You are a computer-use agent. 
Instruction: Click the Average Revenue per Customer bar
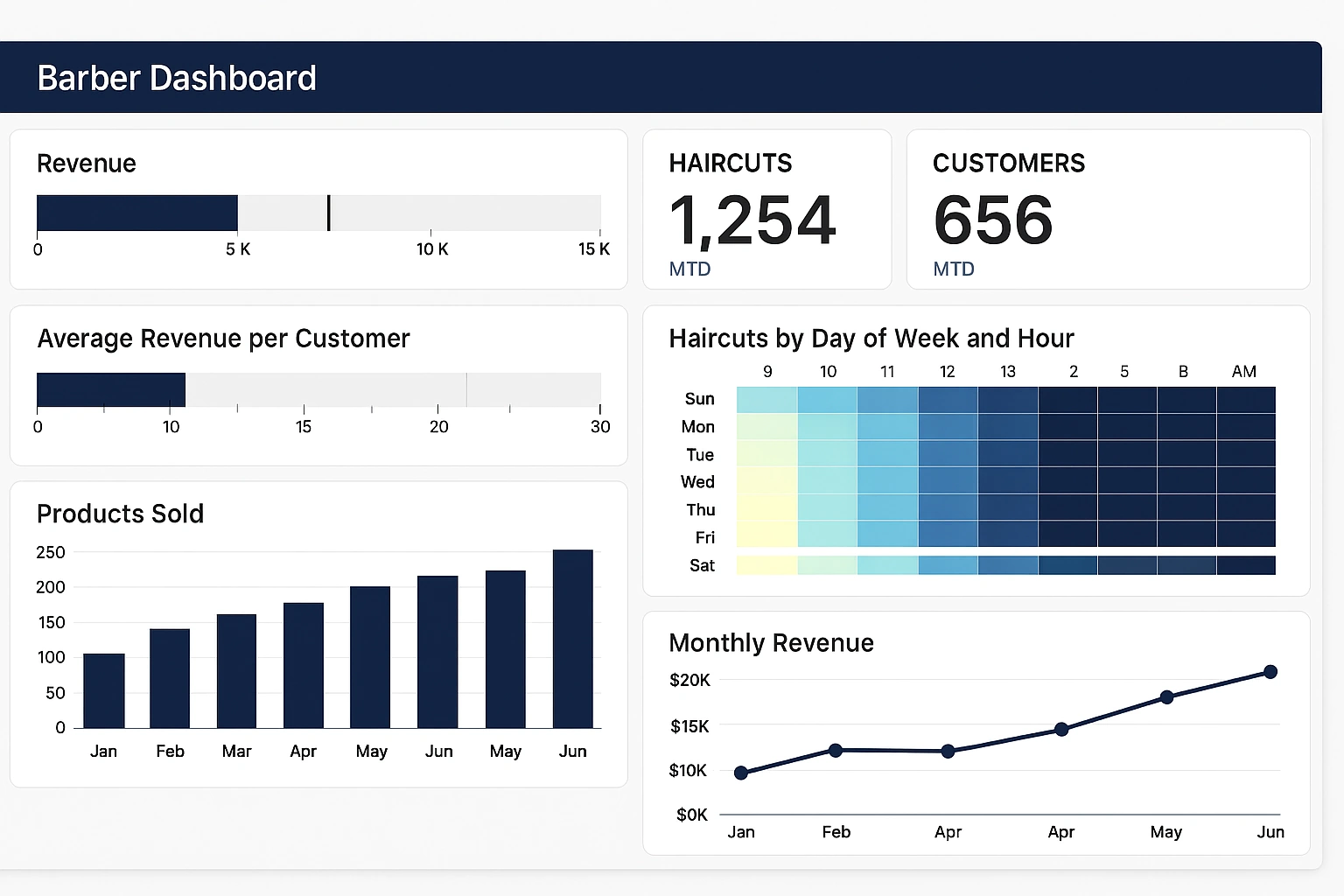[110, 388]
